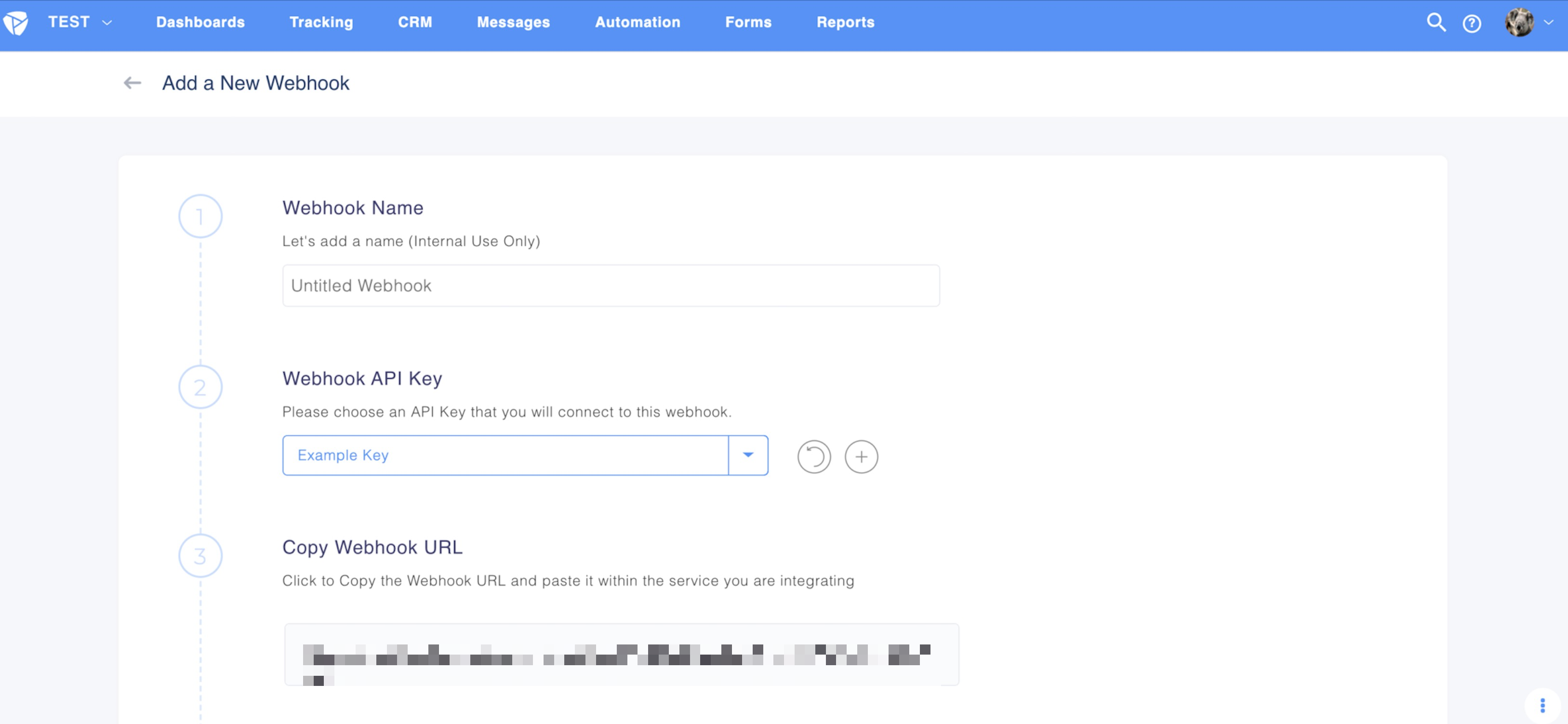Click "Click to Copy the Webhook URL" text
The height and width of the screenshot is (724, 1568).
(568, 580)
